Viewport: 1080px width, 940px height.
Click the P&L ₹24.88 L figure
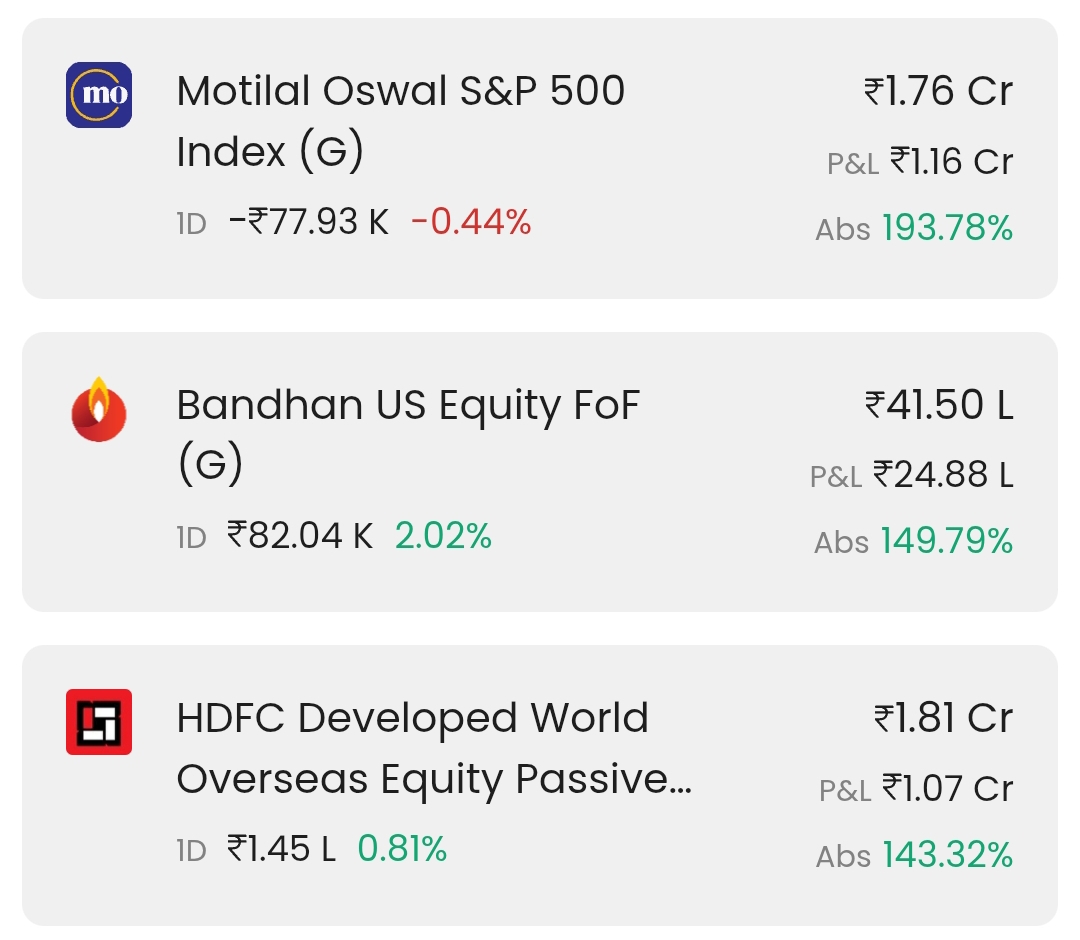[911, 475]
